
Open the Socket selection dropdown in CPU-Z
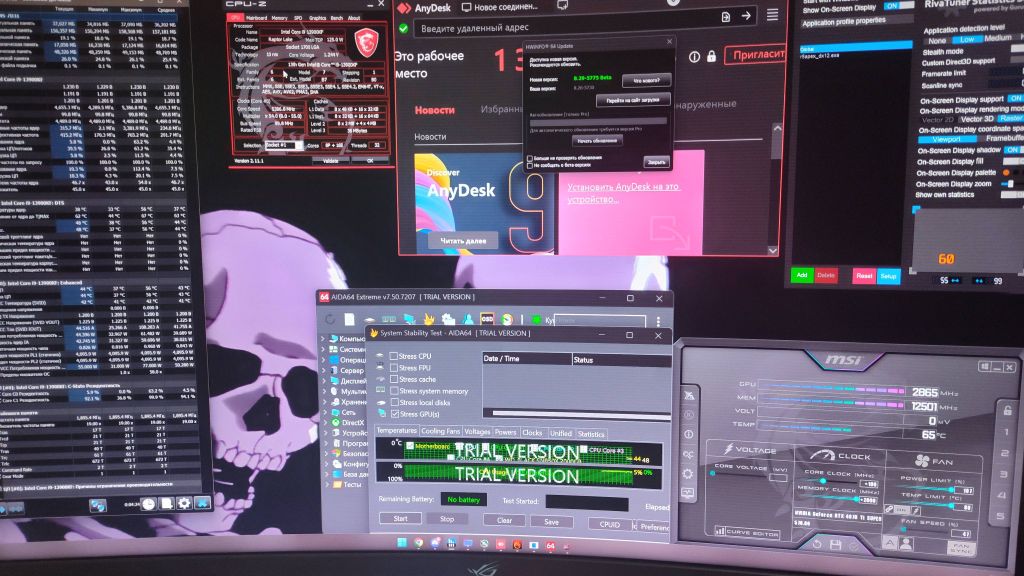pos(283,145)
